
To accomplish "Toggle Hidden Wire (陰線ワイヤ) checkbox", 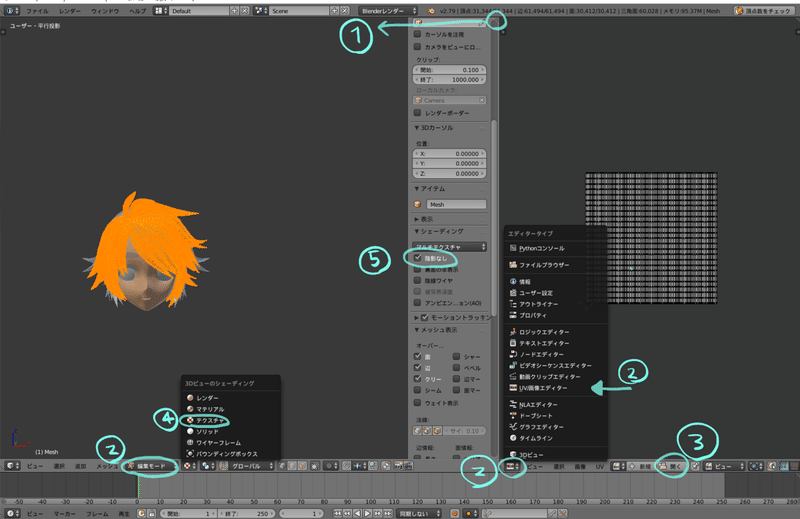I will point(418,281).
